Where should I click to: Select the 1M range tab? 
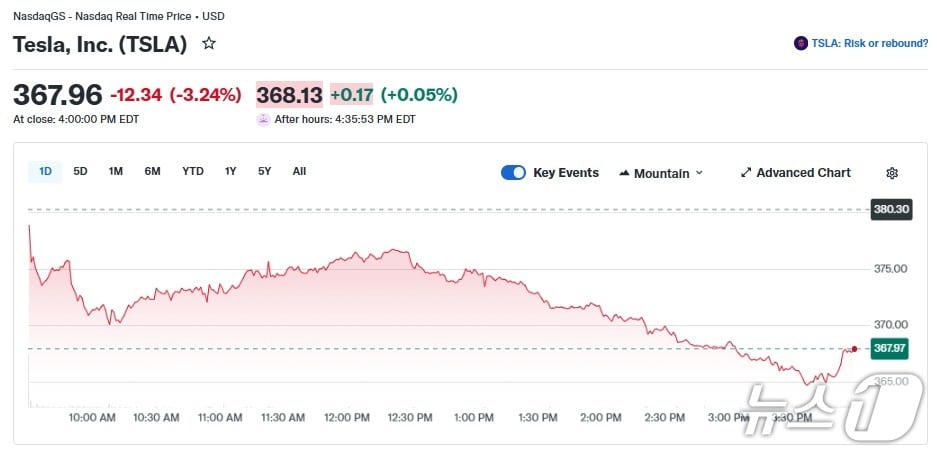(x=116, y=171)
